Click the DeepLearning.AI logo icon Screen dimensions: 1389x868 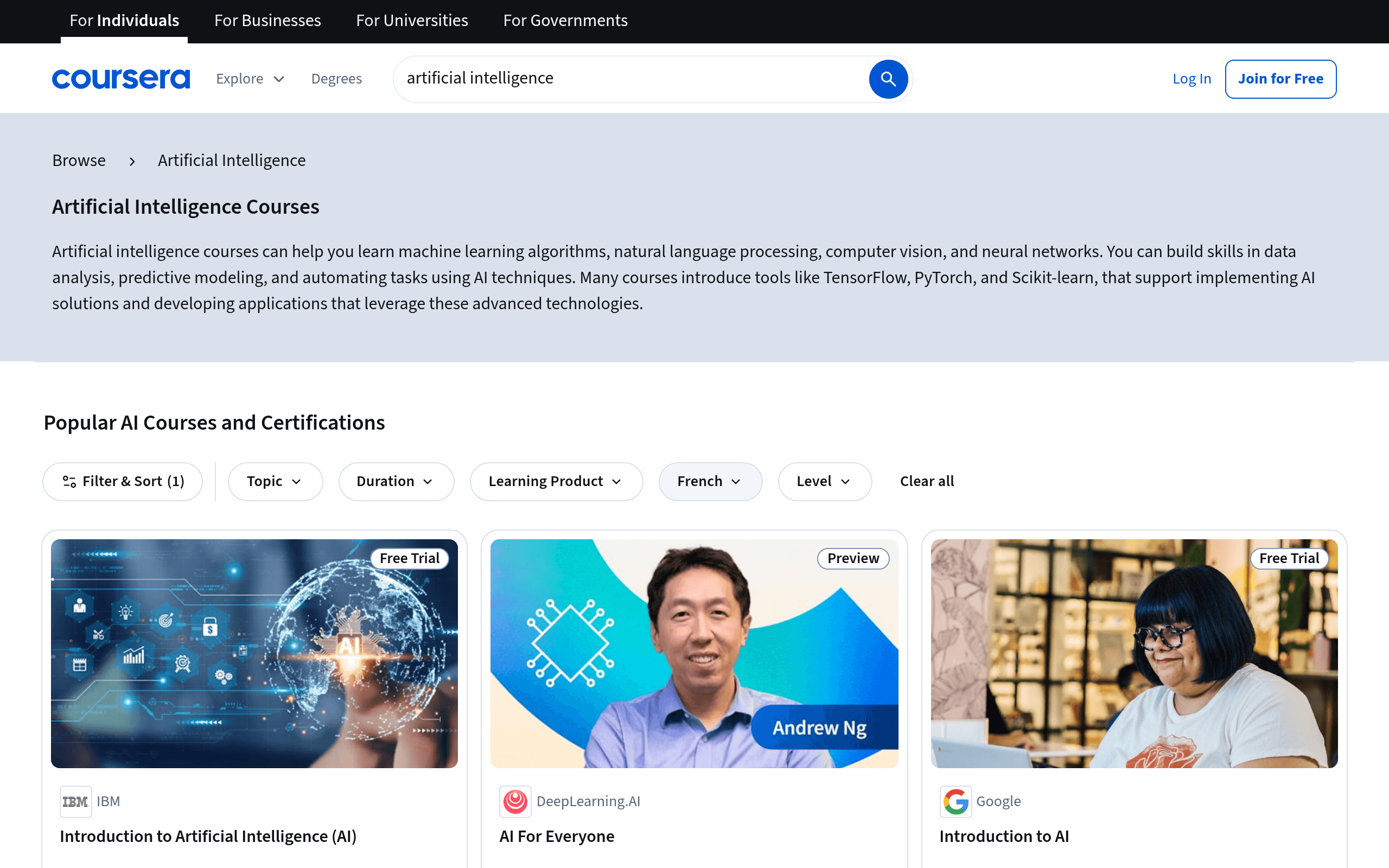515,801
